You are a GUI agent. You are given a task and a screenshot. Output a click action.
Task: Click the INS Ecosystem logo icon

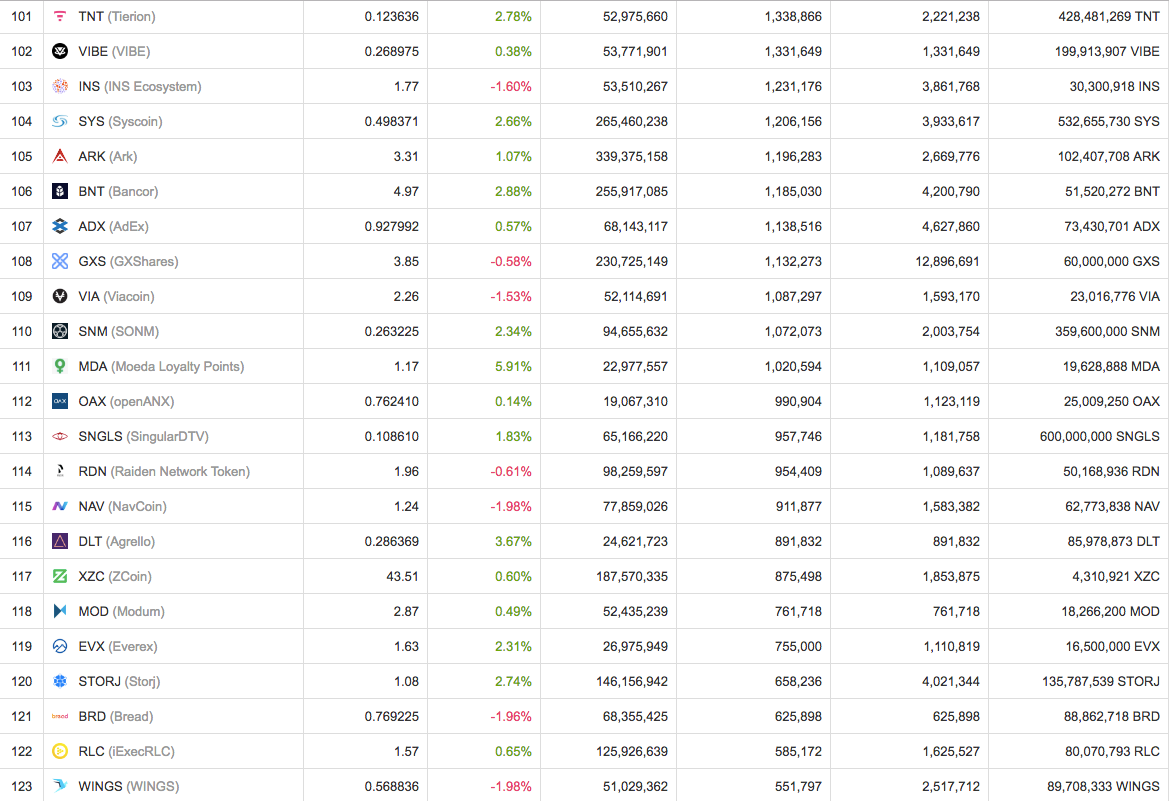pos(60,87)
